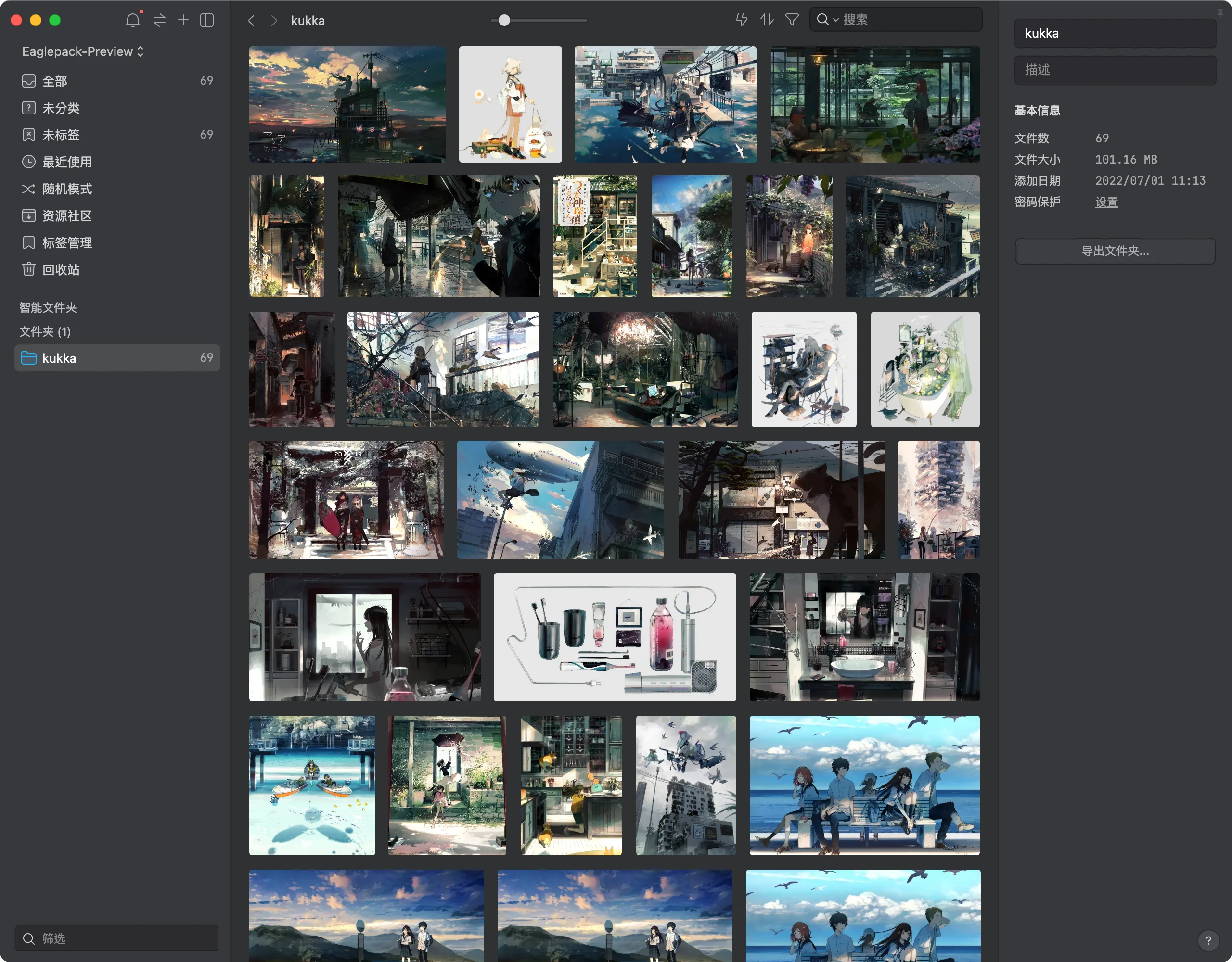
Task: Click the 筛选 filter field
Action: pos(117,938)
